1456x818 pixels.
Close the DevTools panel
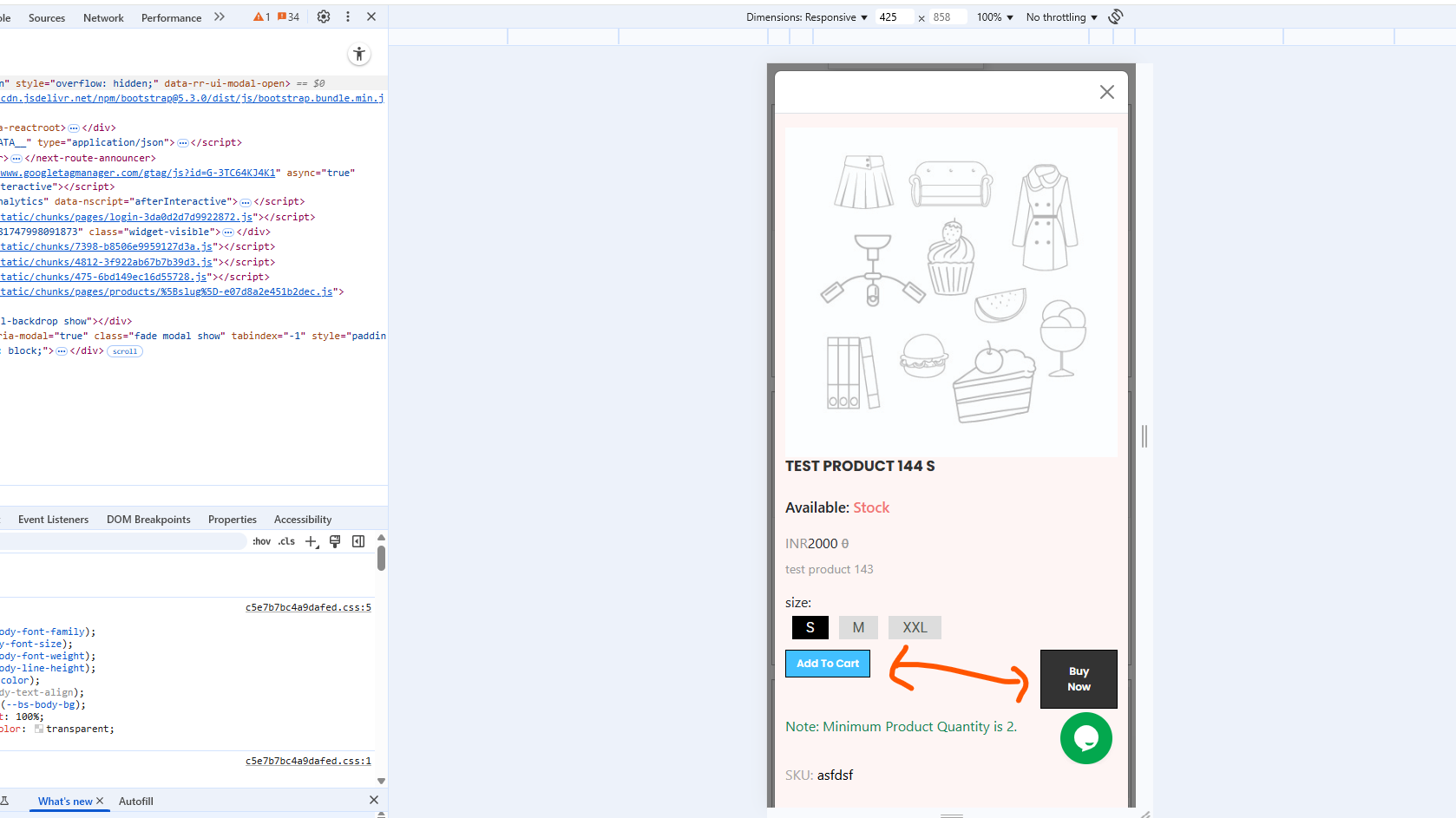[x=371, y=16]
